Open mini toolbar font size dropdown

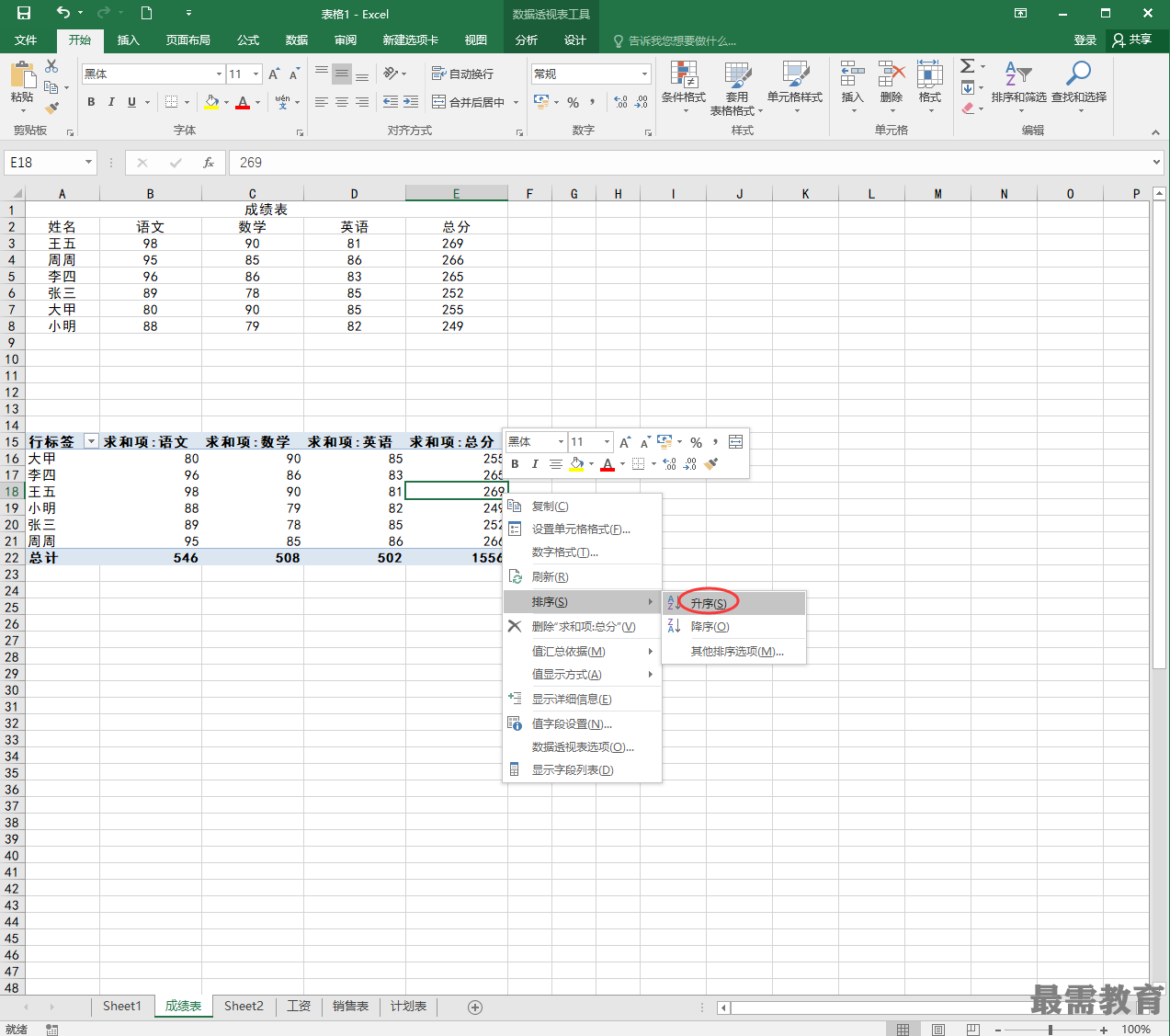pos(607,442)
